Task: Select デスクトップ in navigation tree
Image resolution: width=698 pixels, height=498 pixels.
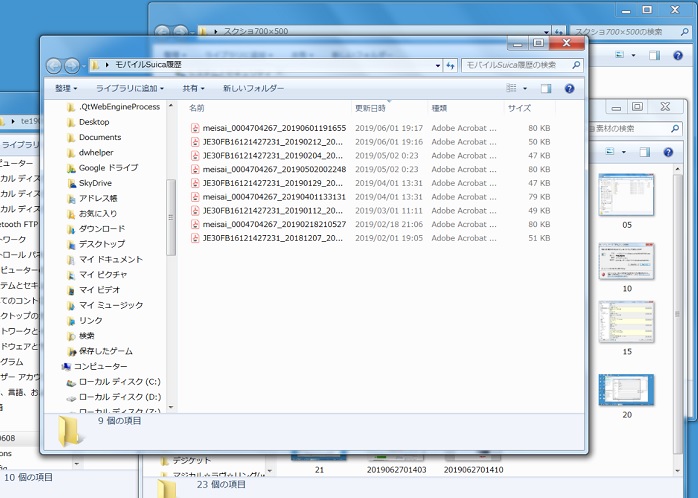Action: coord(102,244)
